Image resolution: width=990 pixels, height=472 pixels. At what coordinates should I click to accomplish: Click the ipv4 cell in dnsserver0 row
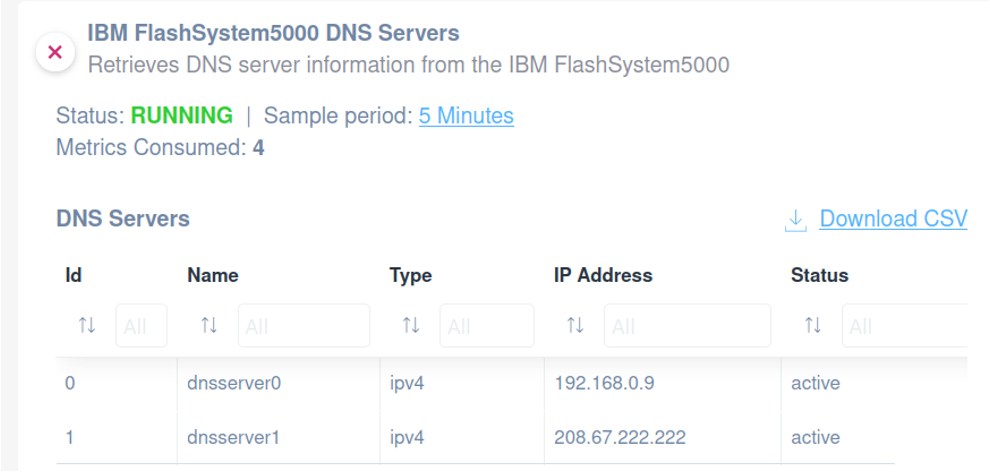point(462,384)
